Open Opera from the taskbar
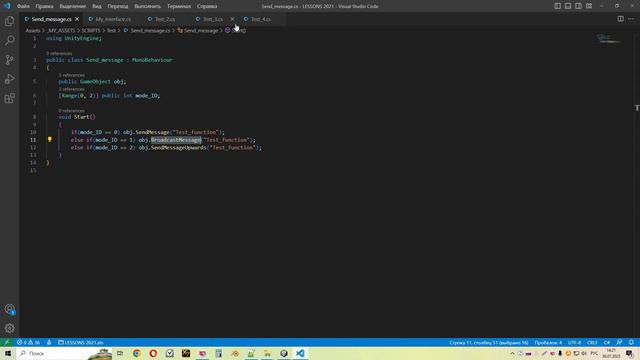The width and height of the screenshot is (640, 360). click(x=153, y=353)
